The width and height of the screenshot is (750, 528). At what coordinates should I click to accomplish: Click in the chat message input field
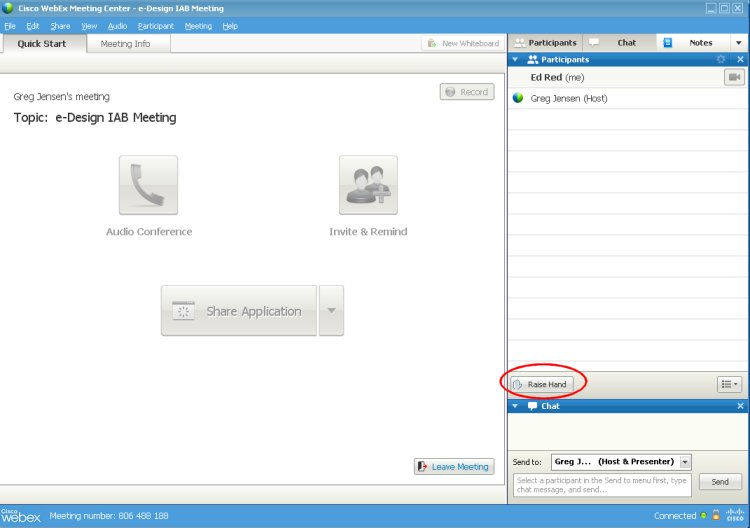[602, 485]
